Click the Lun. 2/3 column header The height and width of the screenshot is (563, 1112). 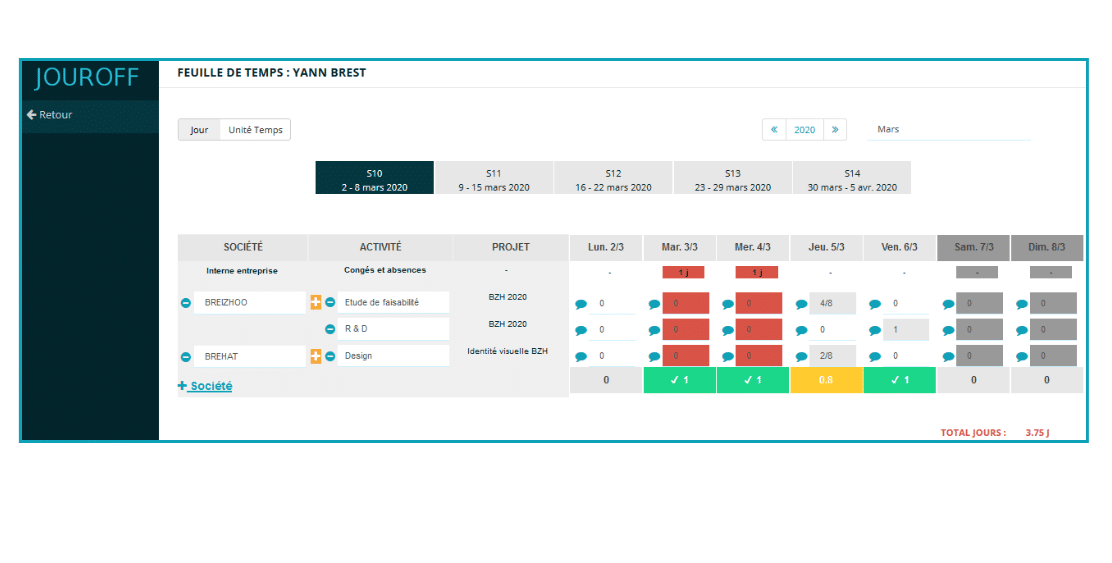[x=606, y=247]
